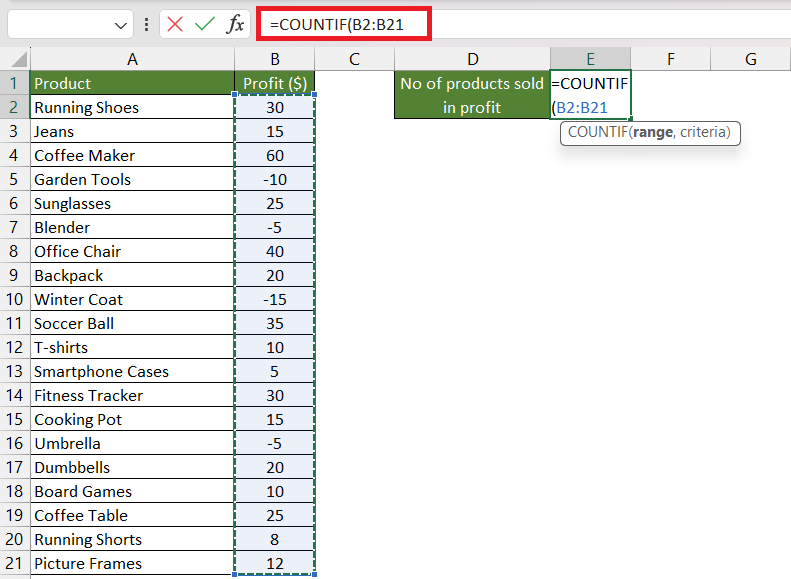Viewport: 791px width, 579px height.
Task: Select column A header
Action: (132, 59)
